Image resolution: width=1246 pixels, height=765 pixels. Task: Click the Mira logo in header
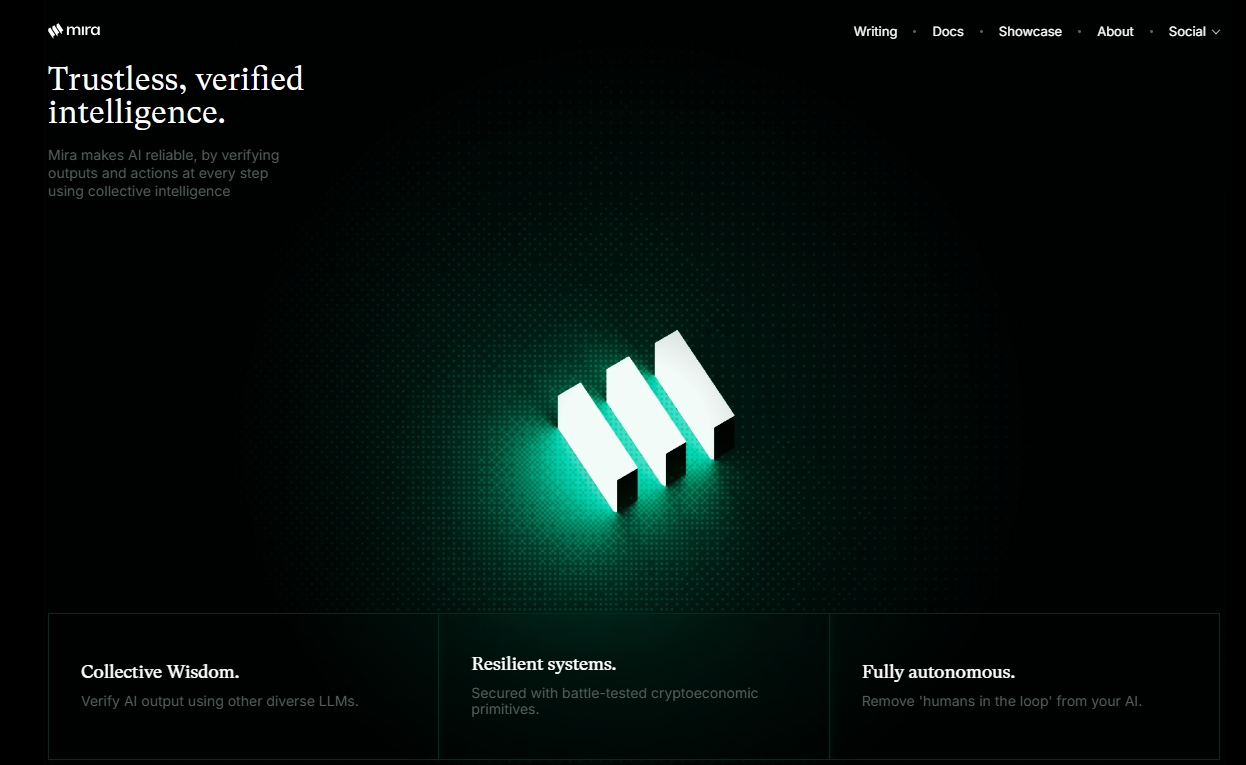pos(74,31)
